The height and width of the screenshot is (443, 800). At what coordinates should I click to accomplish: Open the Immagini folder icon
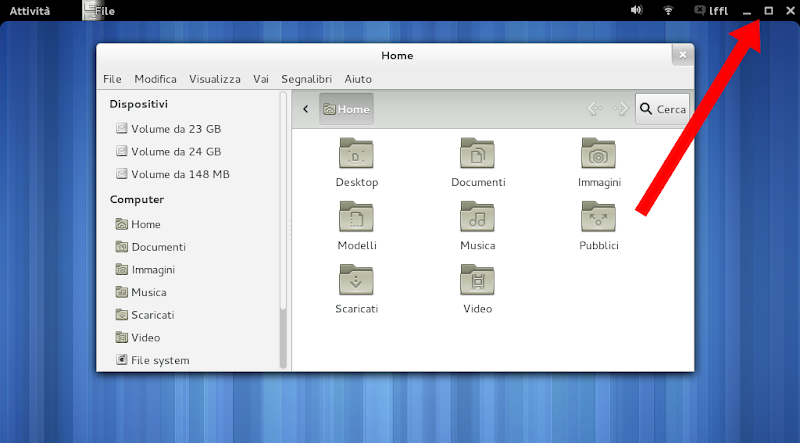[599, 154]
